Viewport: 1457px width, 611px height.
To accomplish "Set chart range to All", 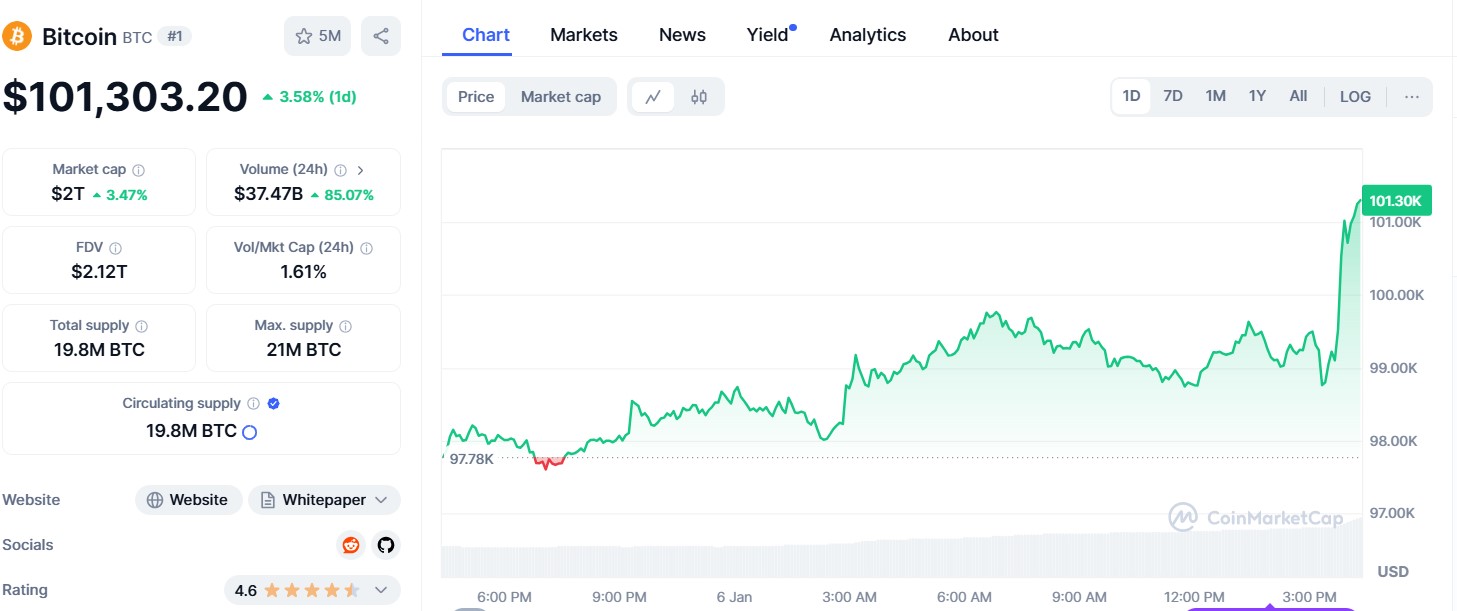I will coord(1298,97).
